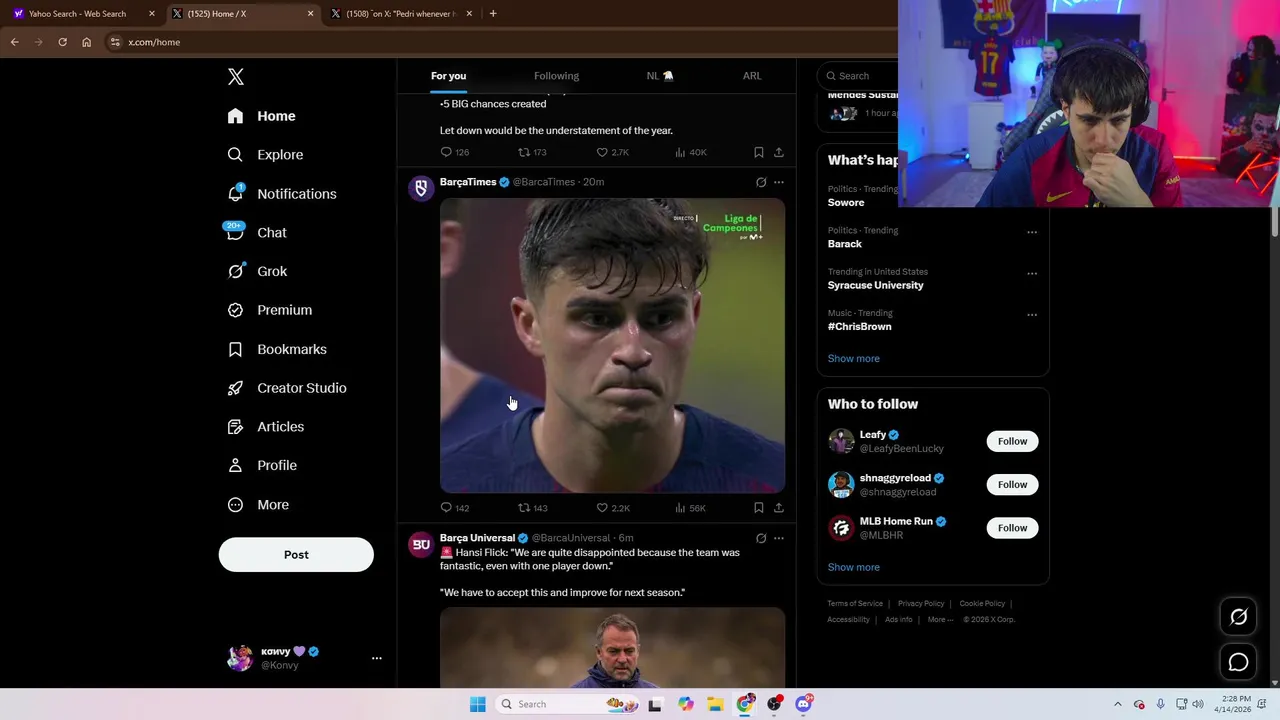Follow Leafy
The image size is (1280, 720).
pyautogui.click(x=1012, y=441)
